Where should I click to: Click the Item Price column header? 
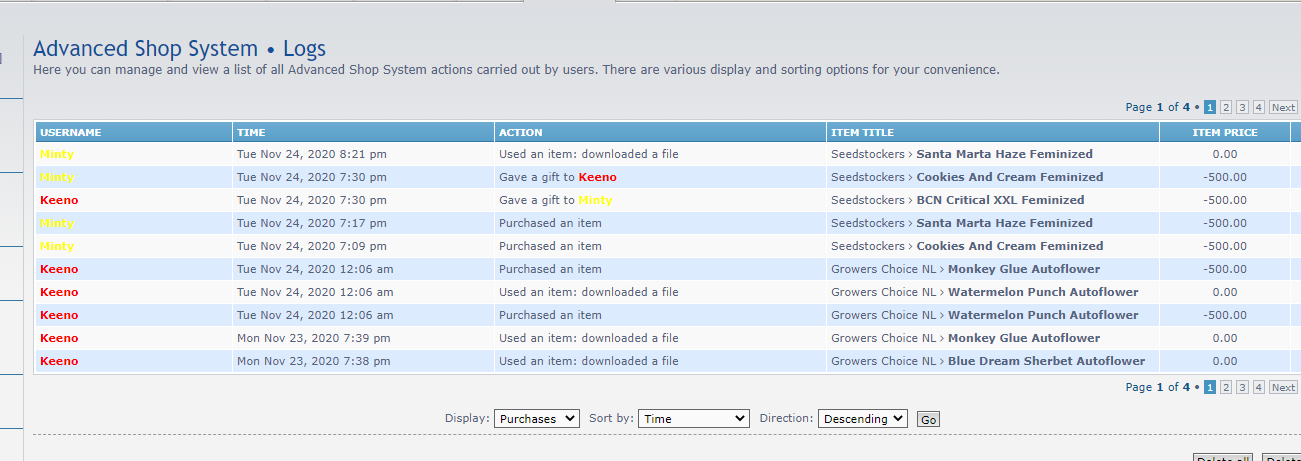coord(1224,132)
